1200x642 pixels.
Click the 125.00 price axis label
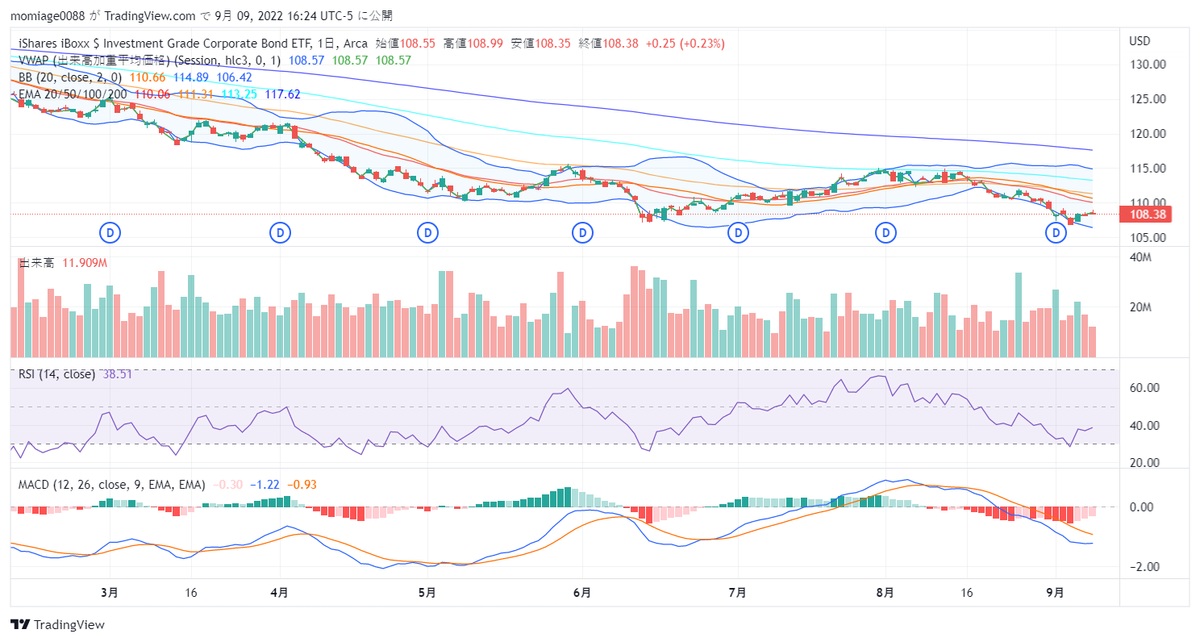point(1148,99)
